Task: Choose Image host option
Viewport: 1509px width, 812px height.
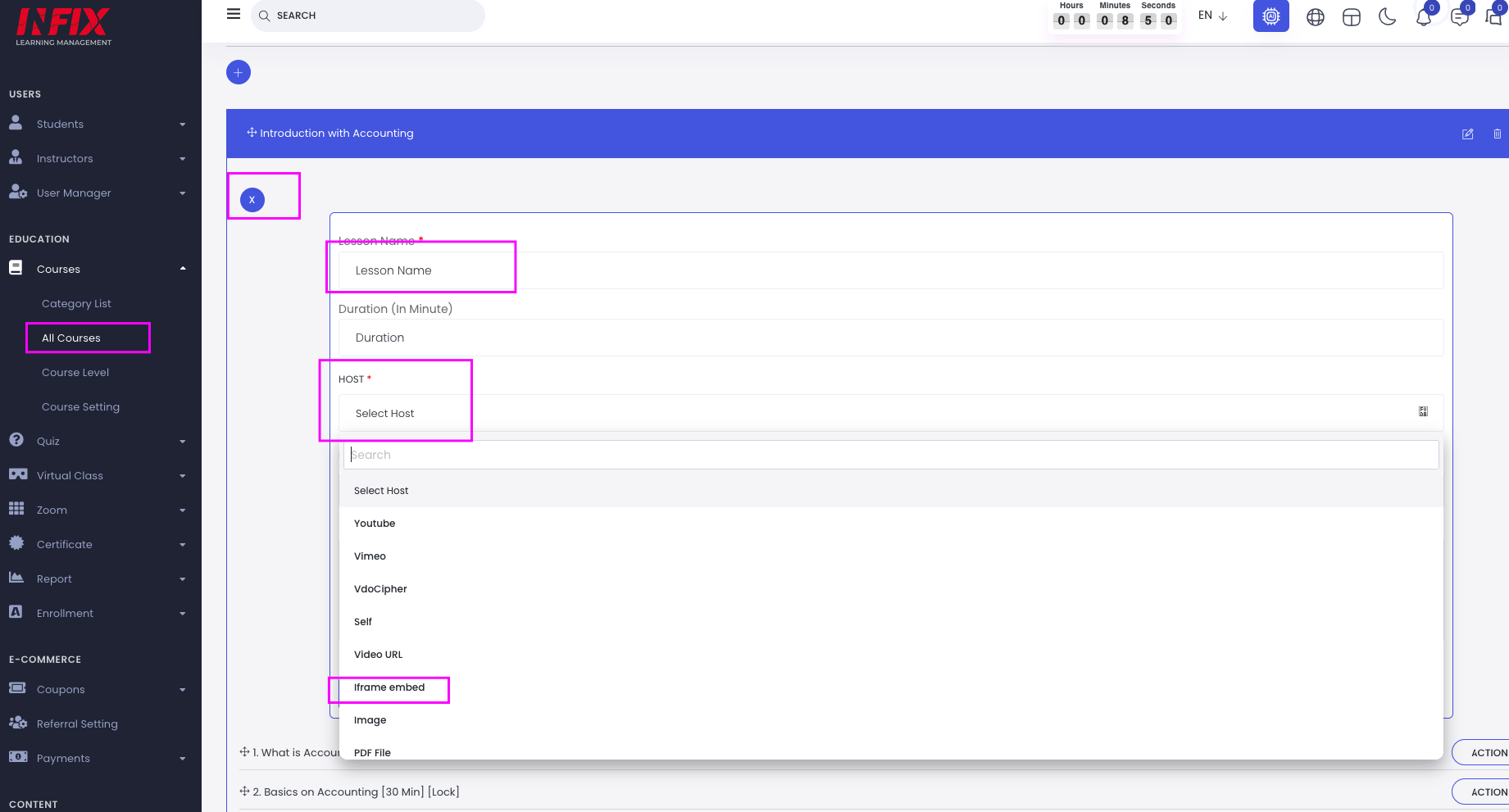Action: coord(891,720)
